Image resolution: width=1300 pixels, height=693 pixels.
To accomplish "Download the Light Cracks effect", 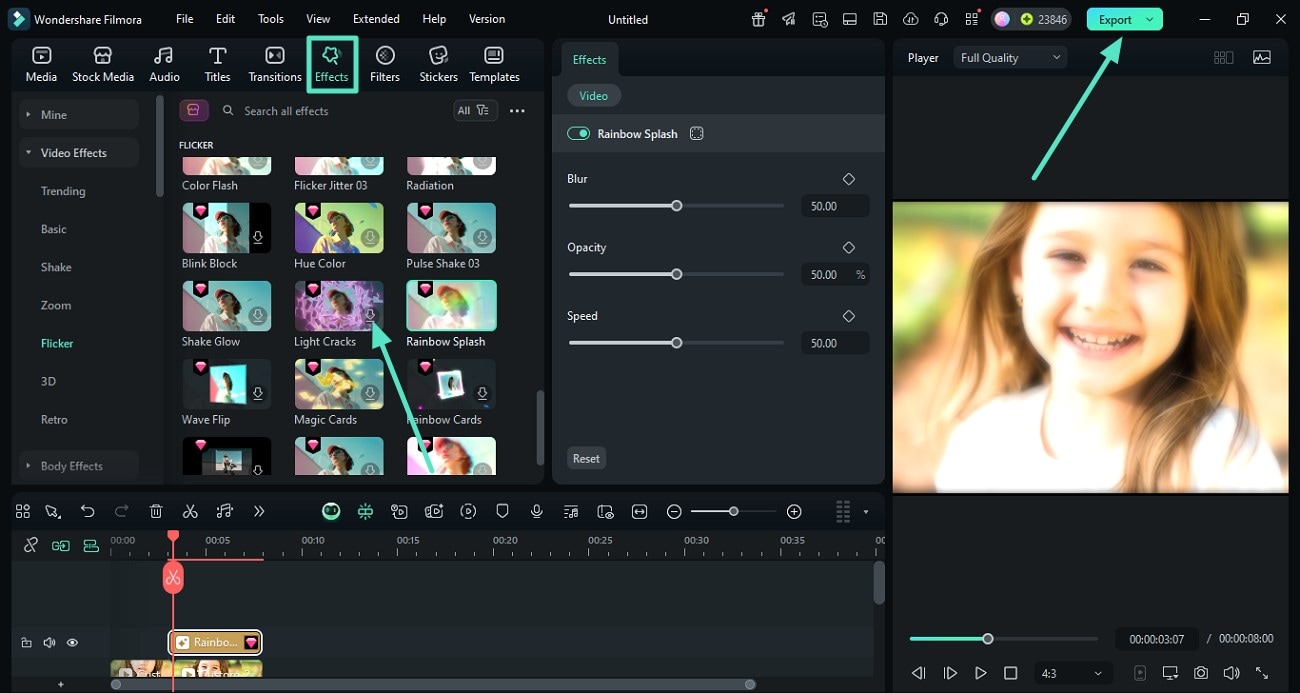I will (x=370, y=316).
